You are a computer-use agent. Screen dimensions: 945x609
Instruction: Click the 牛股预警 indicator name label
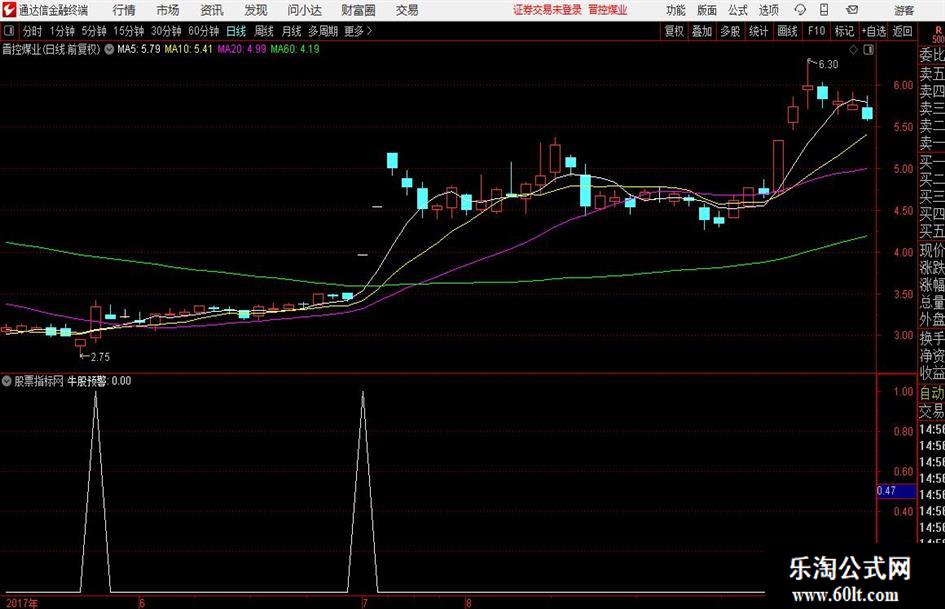[86, 381]
